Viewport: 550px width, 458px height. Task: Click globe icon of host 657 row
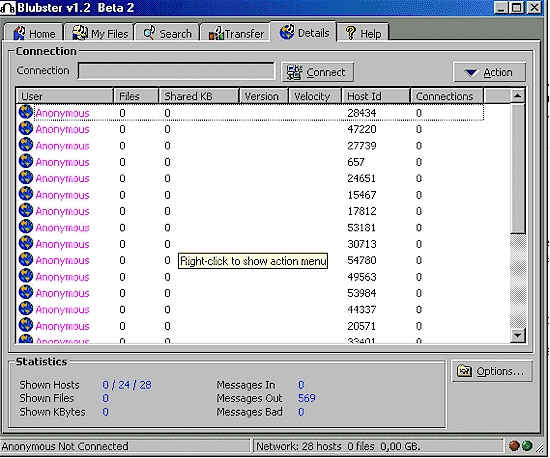(26, 161)
